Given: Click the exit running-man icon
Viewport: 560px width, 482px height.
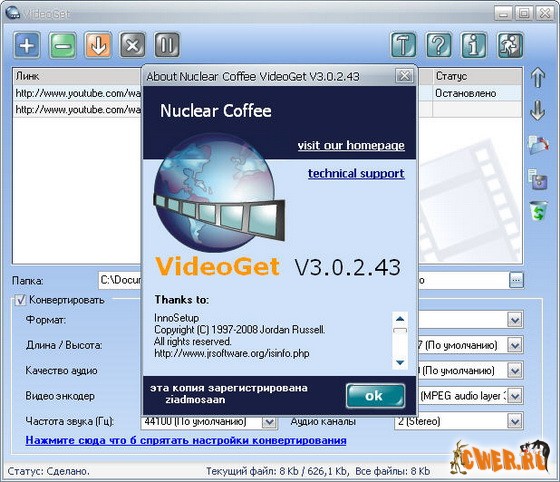Looking at the screenshot, I should 510,45.
